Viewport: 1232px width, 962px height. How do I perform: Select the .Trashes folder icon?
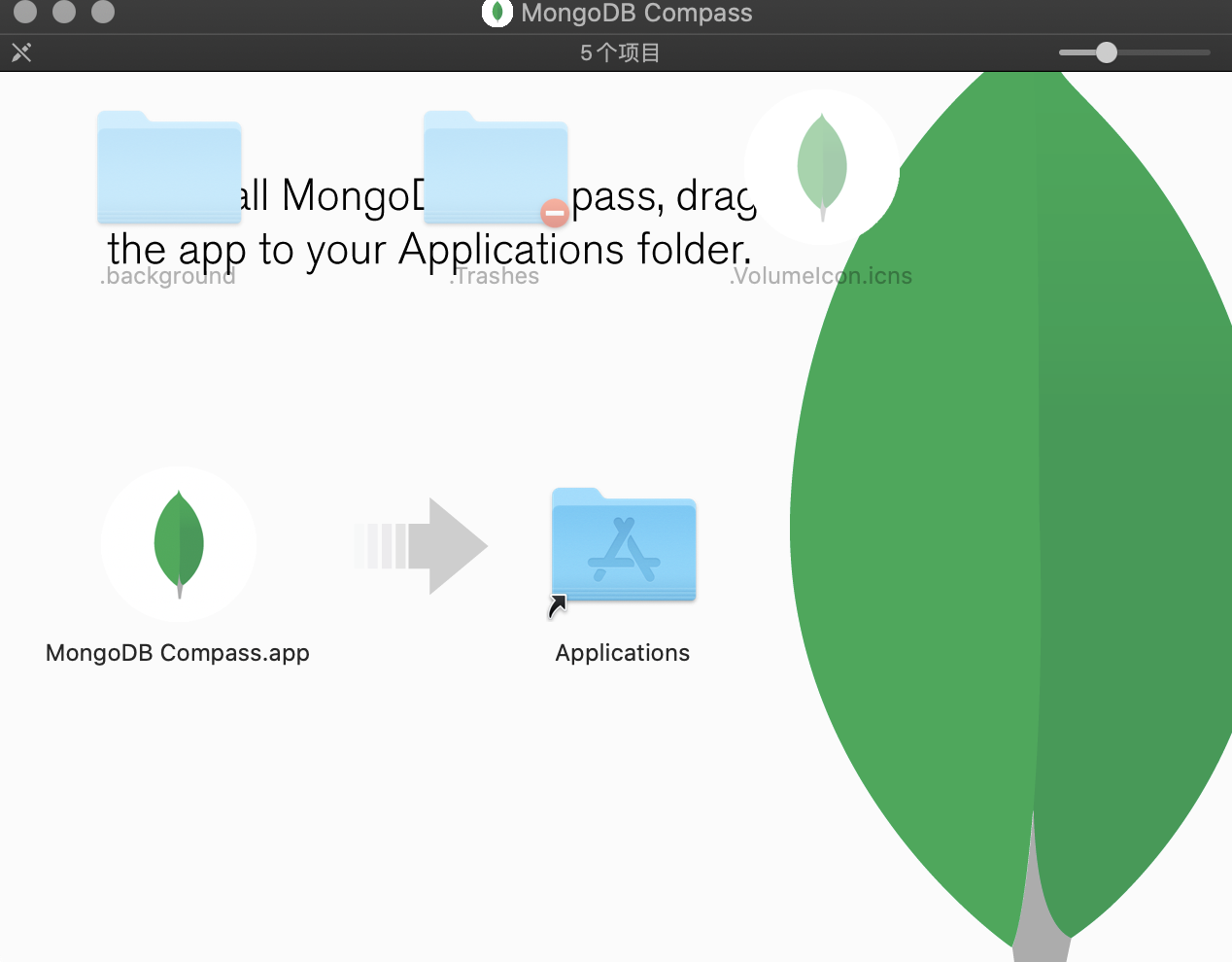(x=496, y=167)
